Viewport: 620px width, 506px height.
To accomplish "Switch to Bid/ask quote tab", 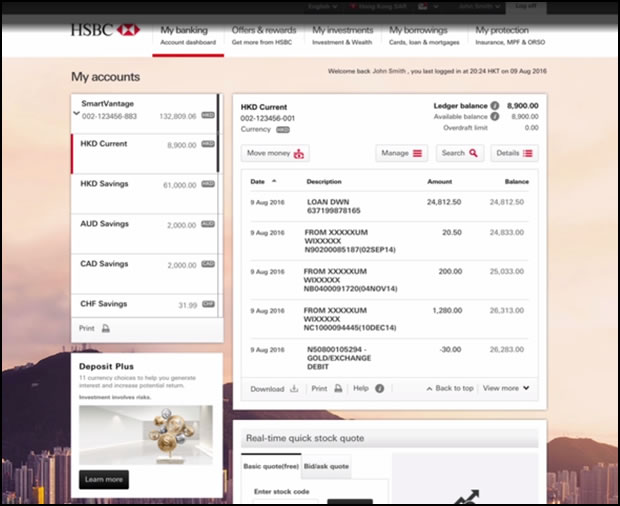I will (x=326, y=466).
